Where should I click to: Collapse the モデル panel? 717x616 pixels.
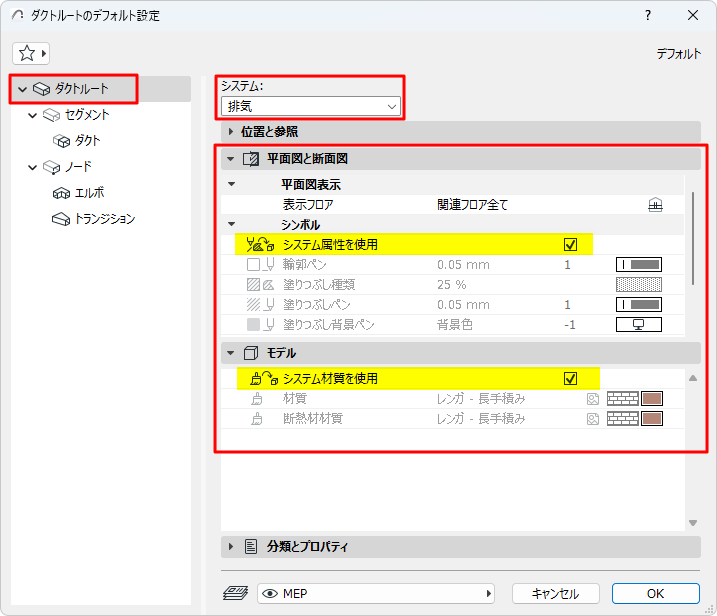click(x=231, y=353)
